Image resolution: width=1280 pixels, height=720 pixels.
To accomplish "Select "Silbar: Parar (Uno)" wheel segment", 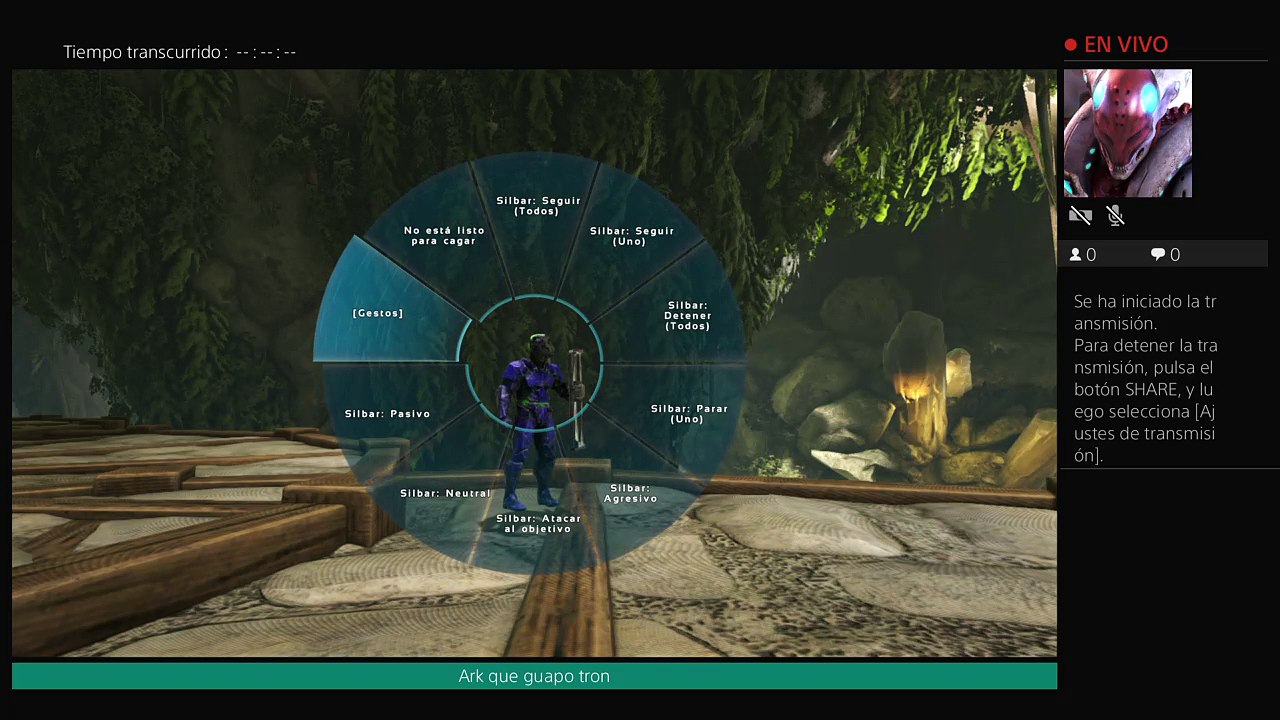I will (689, 414).
